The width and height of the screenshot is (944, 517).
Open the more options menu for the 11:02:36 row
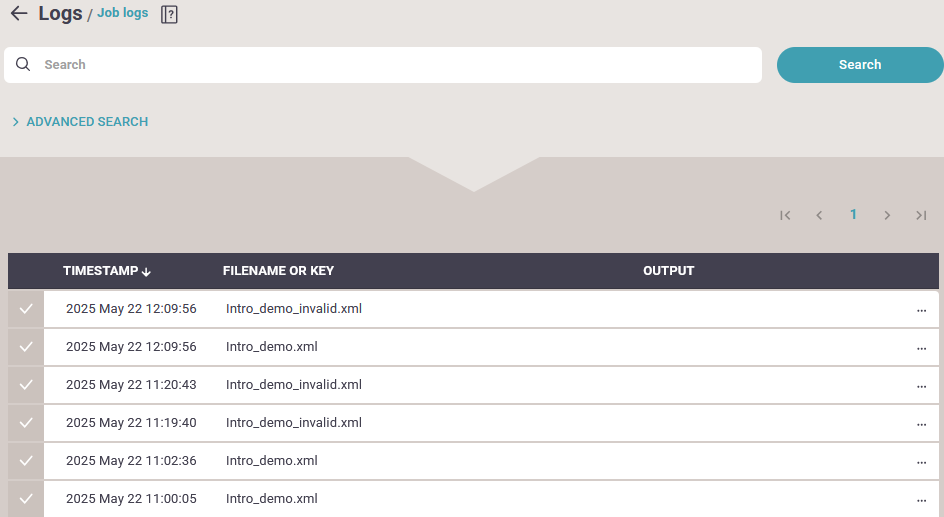click(x=921, y=462)
